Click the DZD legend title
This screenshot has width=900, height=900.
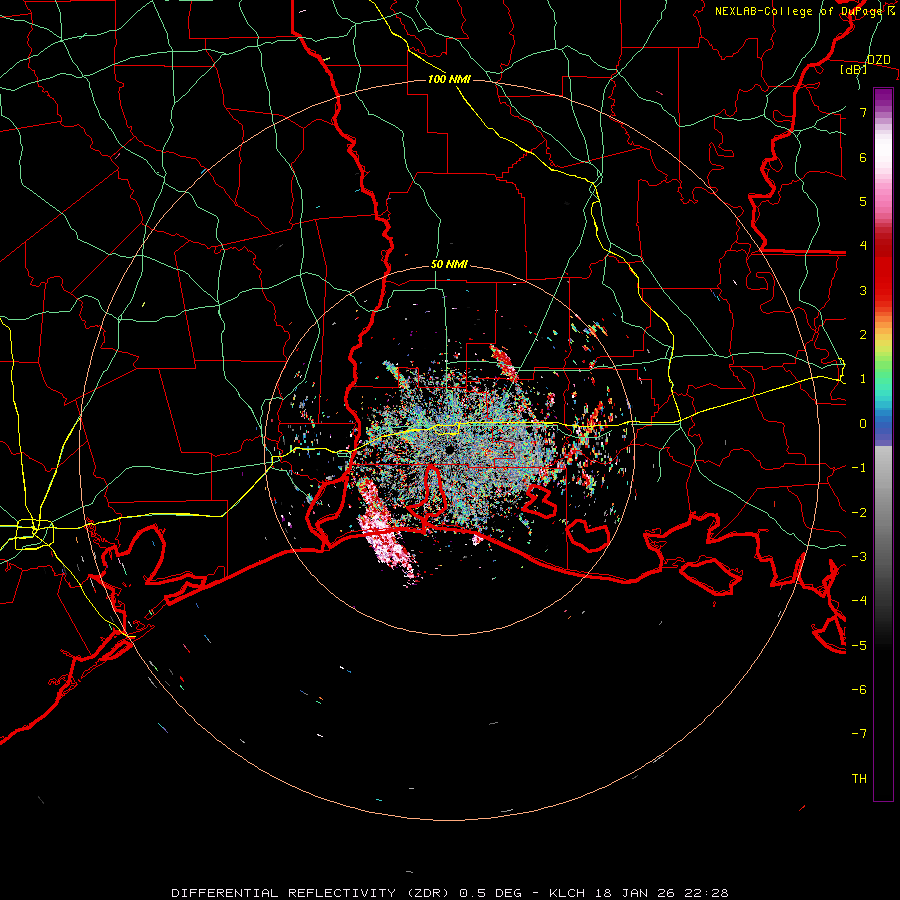(x=878, y=60)
